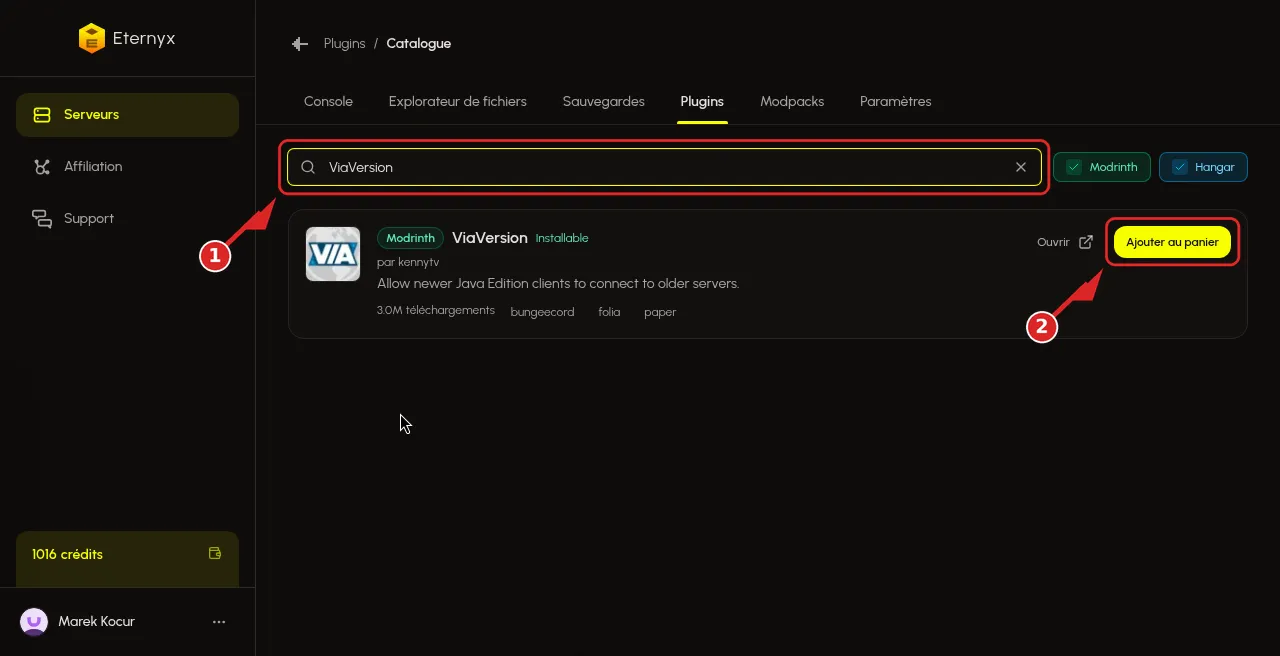
Task: Click author text 'par kennytv'
Action: pyautogui.click(x=408, y=262)
